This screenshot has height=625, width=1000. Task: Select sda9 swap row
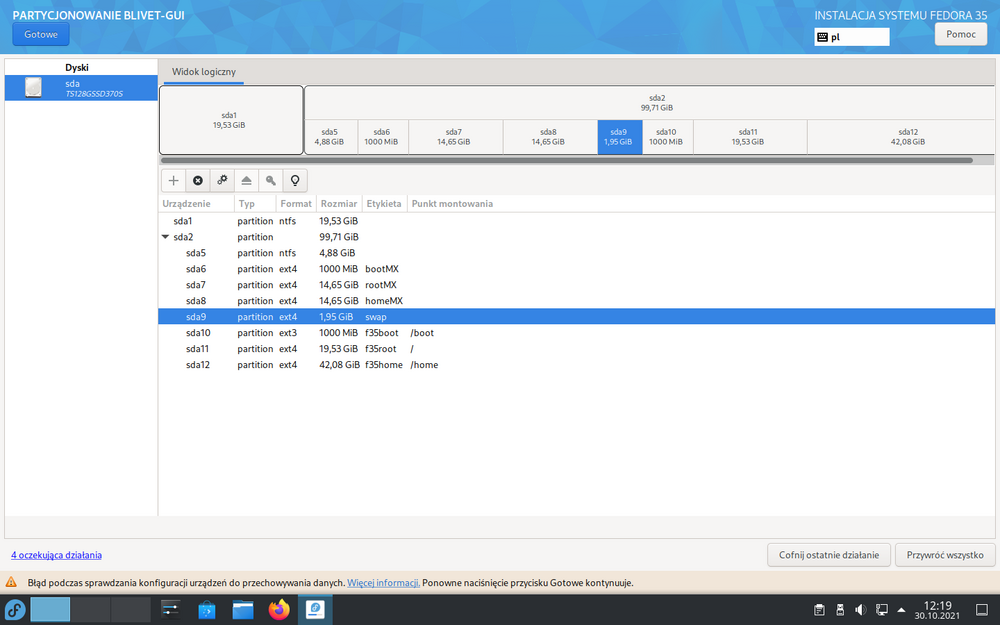point(577,316)
